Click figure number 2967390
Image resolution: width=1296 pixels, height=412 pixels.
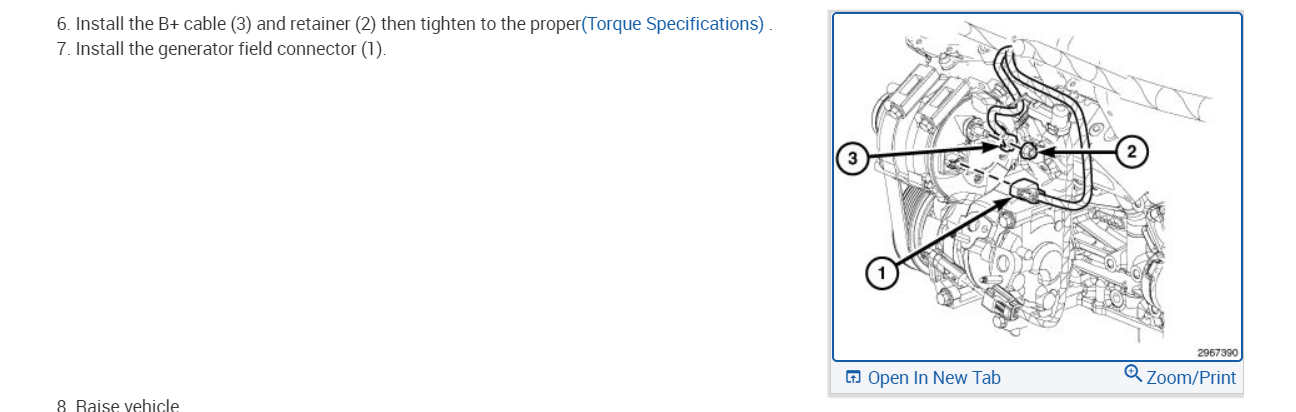tap(1217, 352)
